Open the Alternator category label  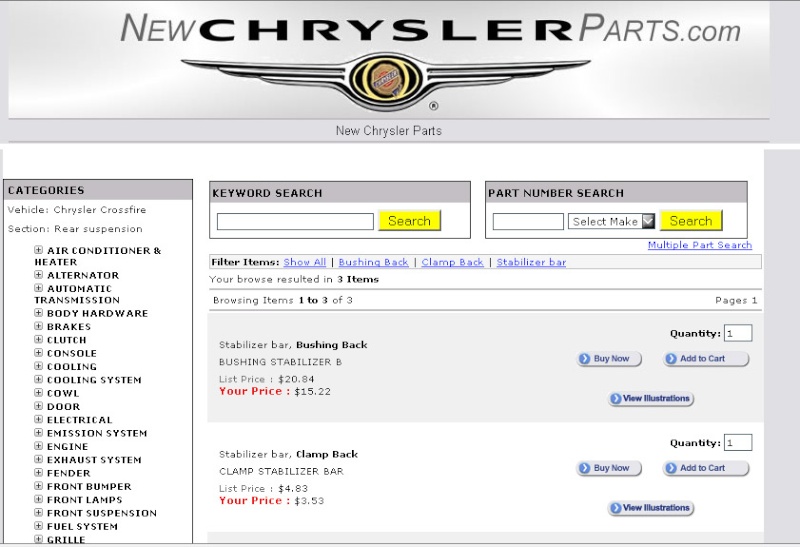pyautogui.click(x=83, y=275)
